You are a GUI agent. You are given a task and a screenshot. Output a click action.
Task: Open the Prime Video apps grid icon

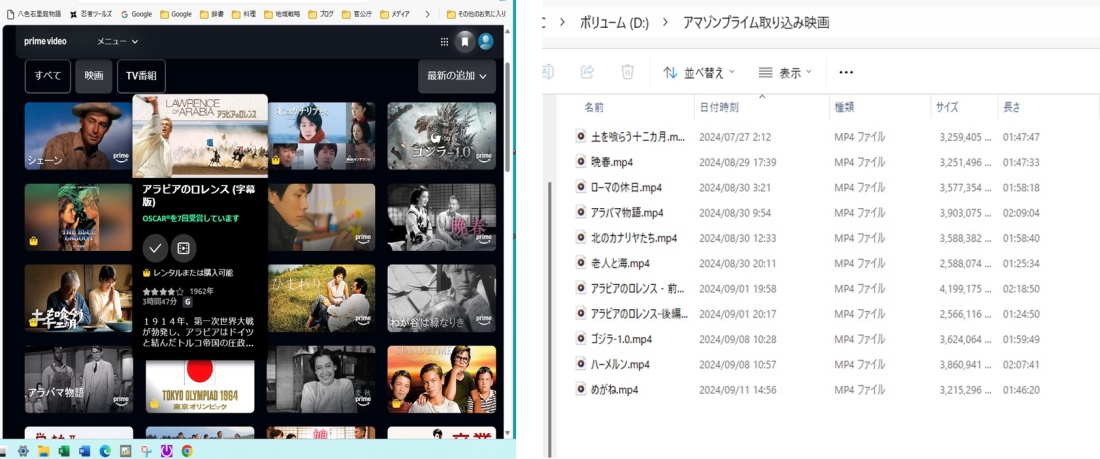pyautogui.click(x=444, y=42)
